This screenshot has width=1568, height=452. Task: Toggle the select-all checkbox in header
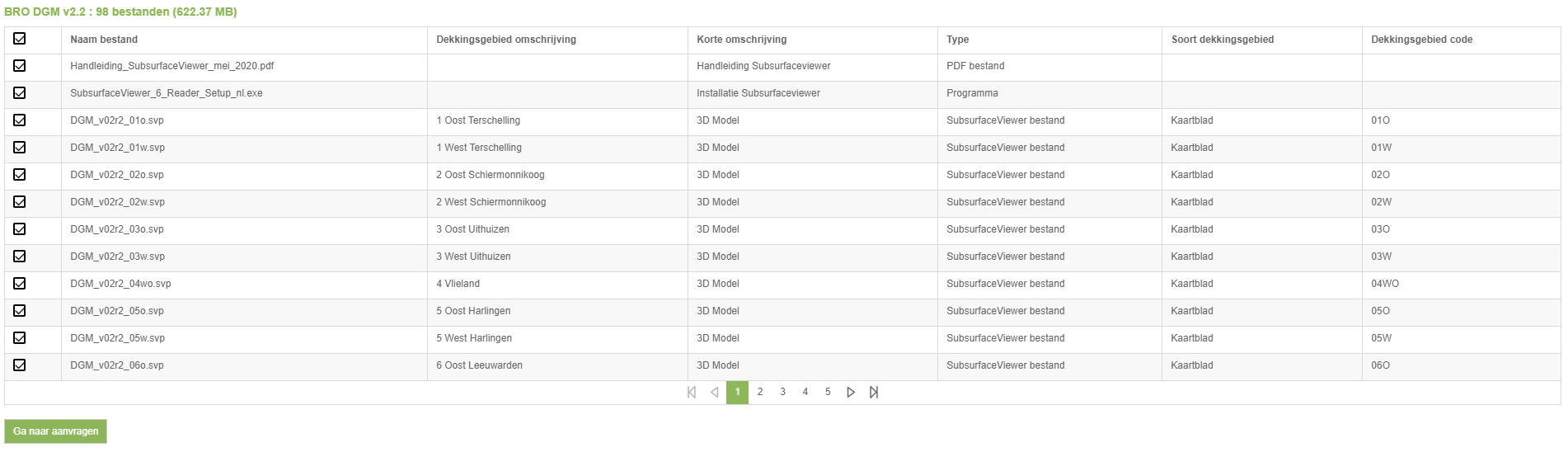tap(20, 39)
